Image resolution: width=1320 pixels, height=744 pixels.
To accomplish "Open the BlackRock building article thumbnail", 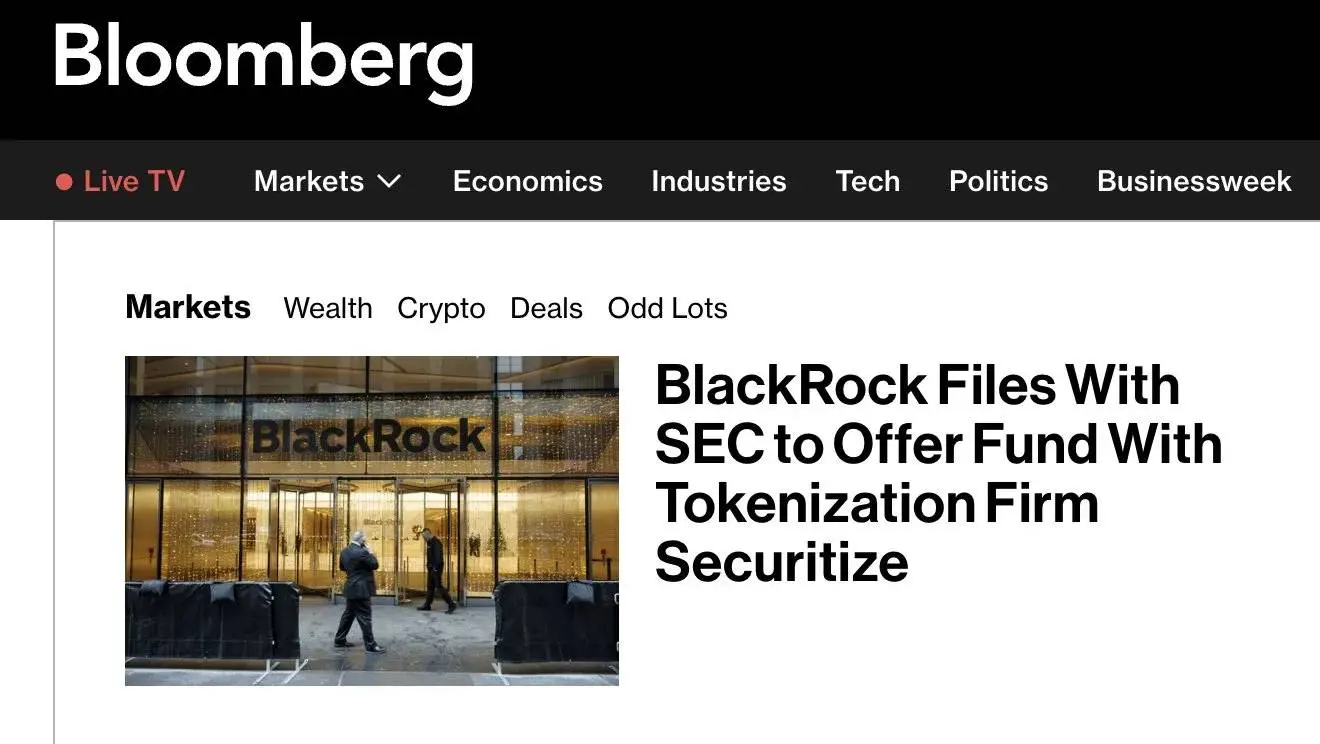I will (x=372, y=521).
